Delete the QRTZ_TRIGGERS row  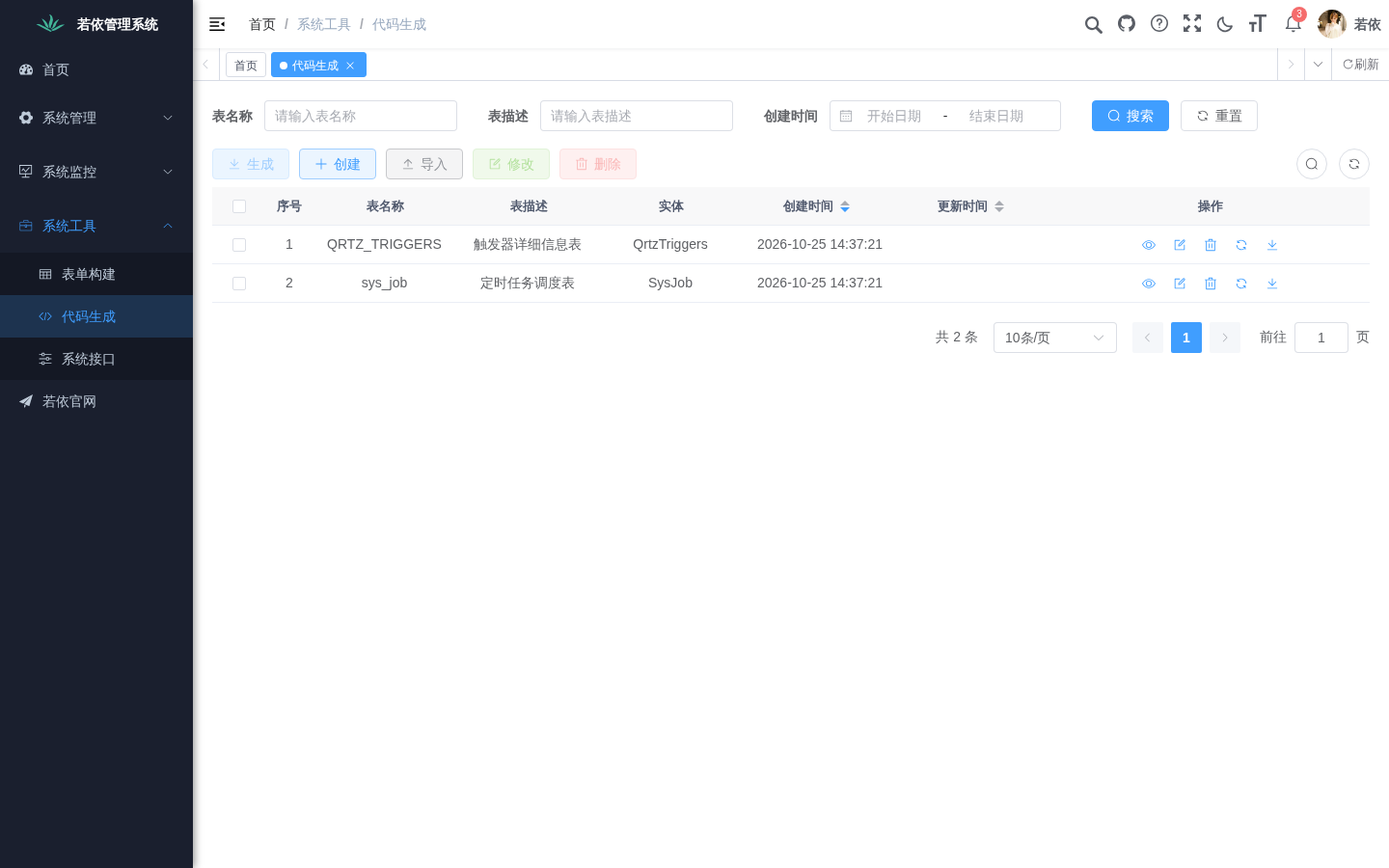coord(1211,245)
